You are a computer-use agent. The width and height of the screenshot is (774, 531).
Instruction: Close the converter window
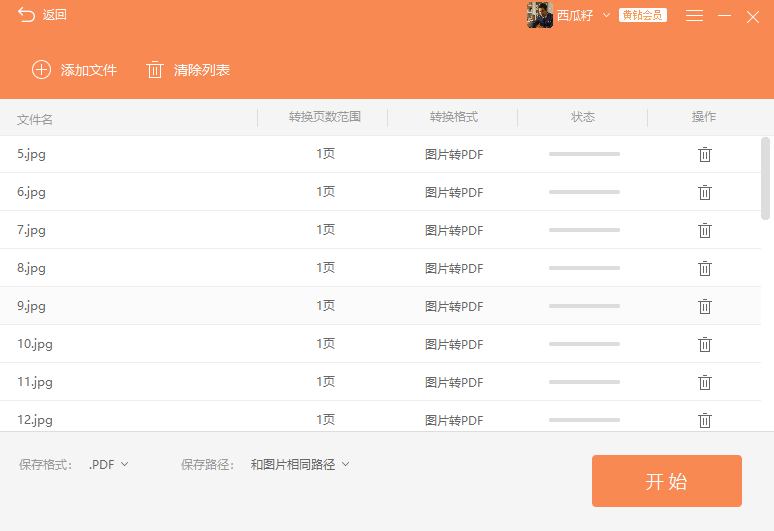click(x=753, y=17)
